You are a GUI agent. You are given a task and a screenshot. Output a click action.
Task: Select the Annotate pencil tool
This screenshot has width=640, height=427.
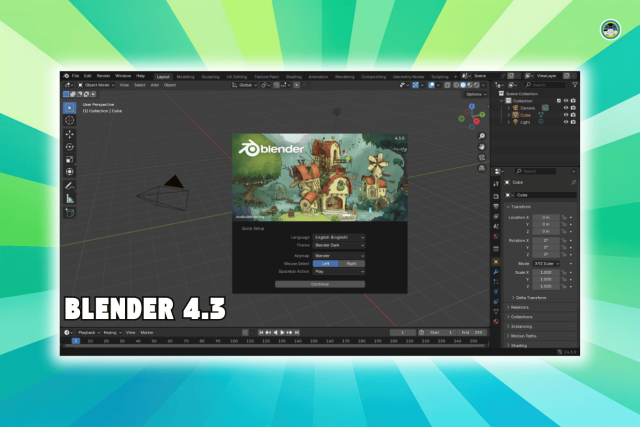coord(69,185)
